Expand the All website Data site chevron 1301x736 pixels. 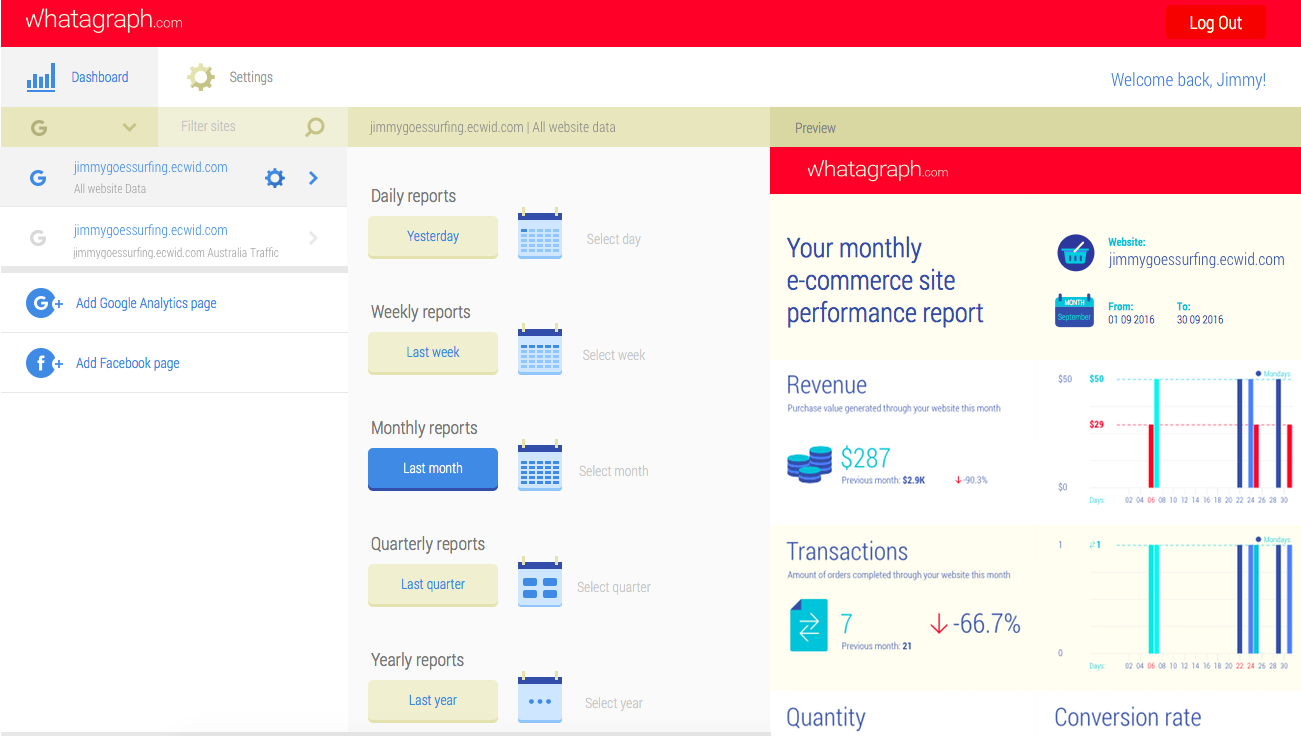pyautogui.click(x=313, y=178)
